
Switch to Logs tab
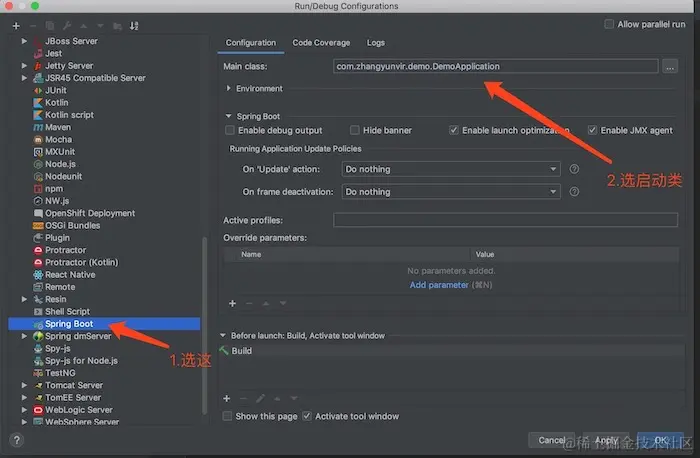[x=375, y=43]
